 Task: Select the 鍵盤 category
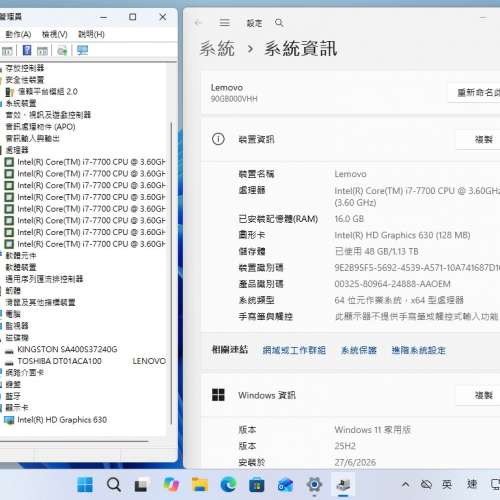tap(13, 384)
